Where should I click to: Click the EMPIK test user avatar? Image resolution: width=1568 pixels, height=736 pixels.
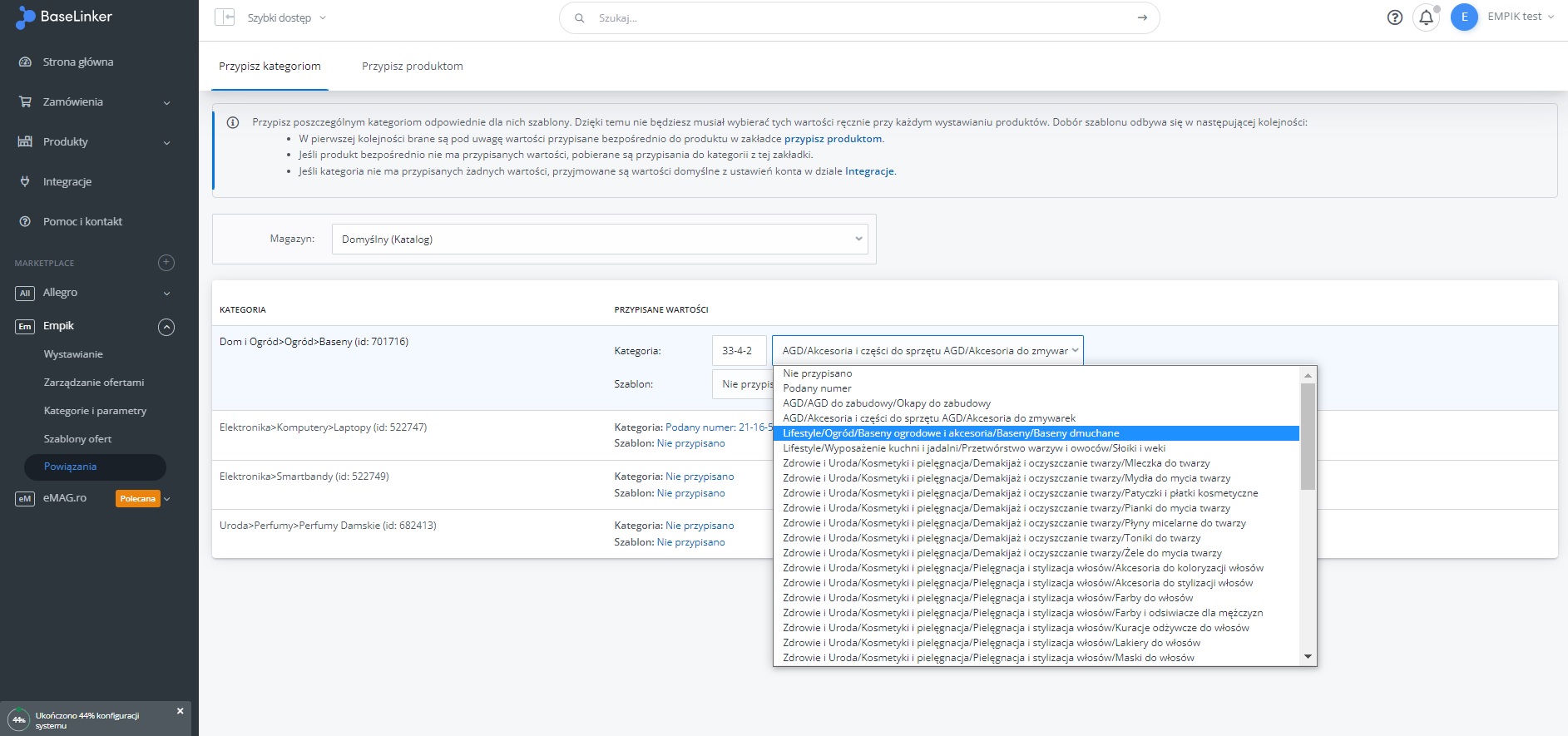1464,17
